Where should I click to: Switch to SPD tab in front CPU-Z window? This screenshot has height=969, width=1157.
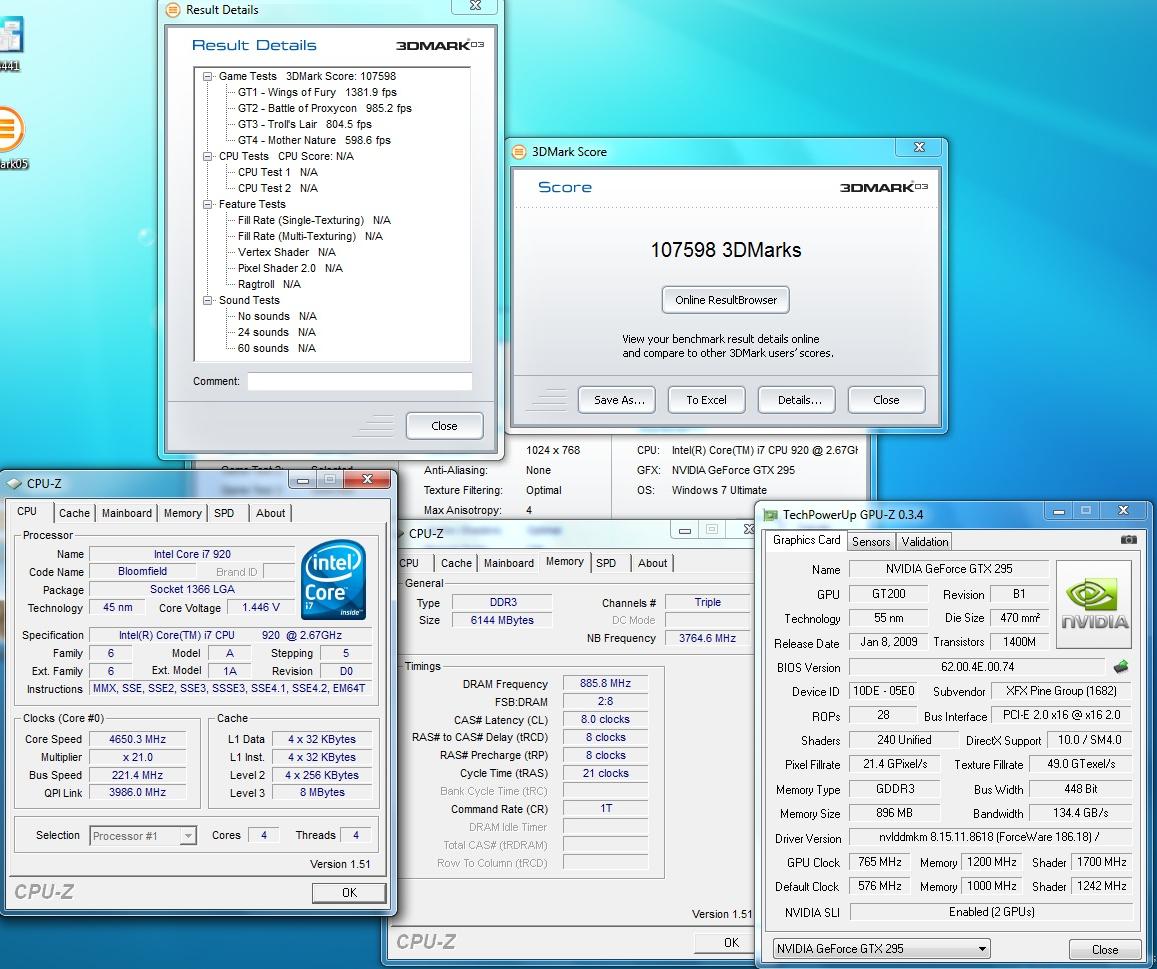pyautogui.click(x=224, y=513)
